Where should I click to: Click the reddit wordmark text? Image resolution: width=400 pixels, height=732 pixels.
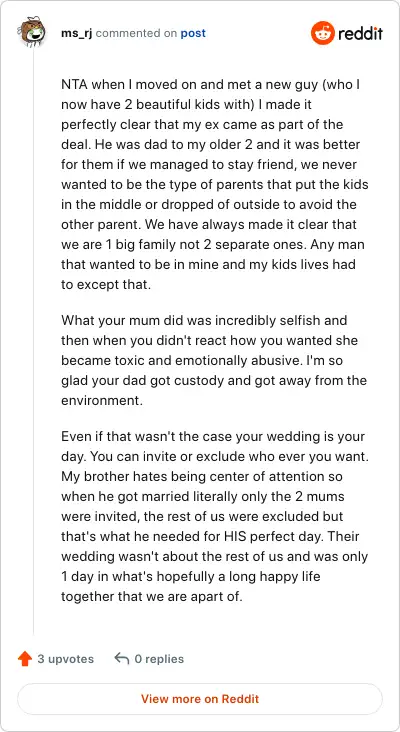[x=360, y=33]
